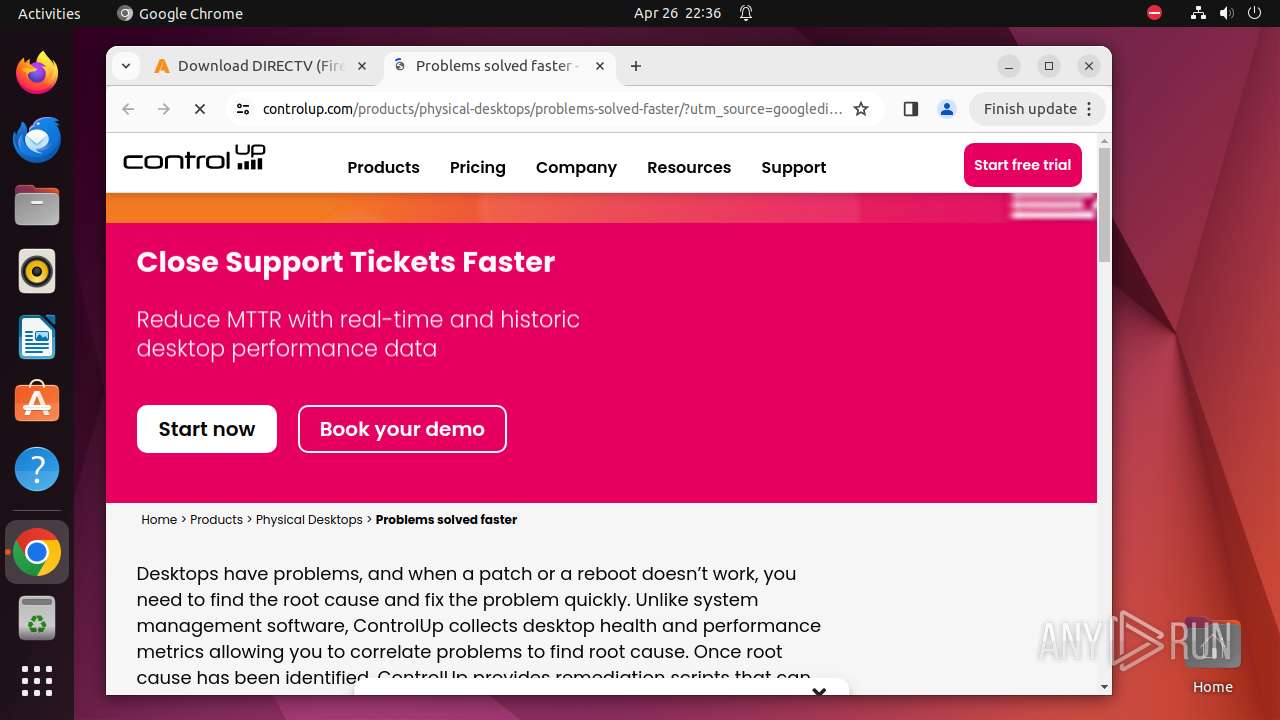Viewport: 1280px width, 720px height.
Task: Launch Thunderbird mail from dock
Action: (37, 139)
